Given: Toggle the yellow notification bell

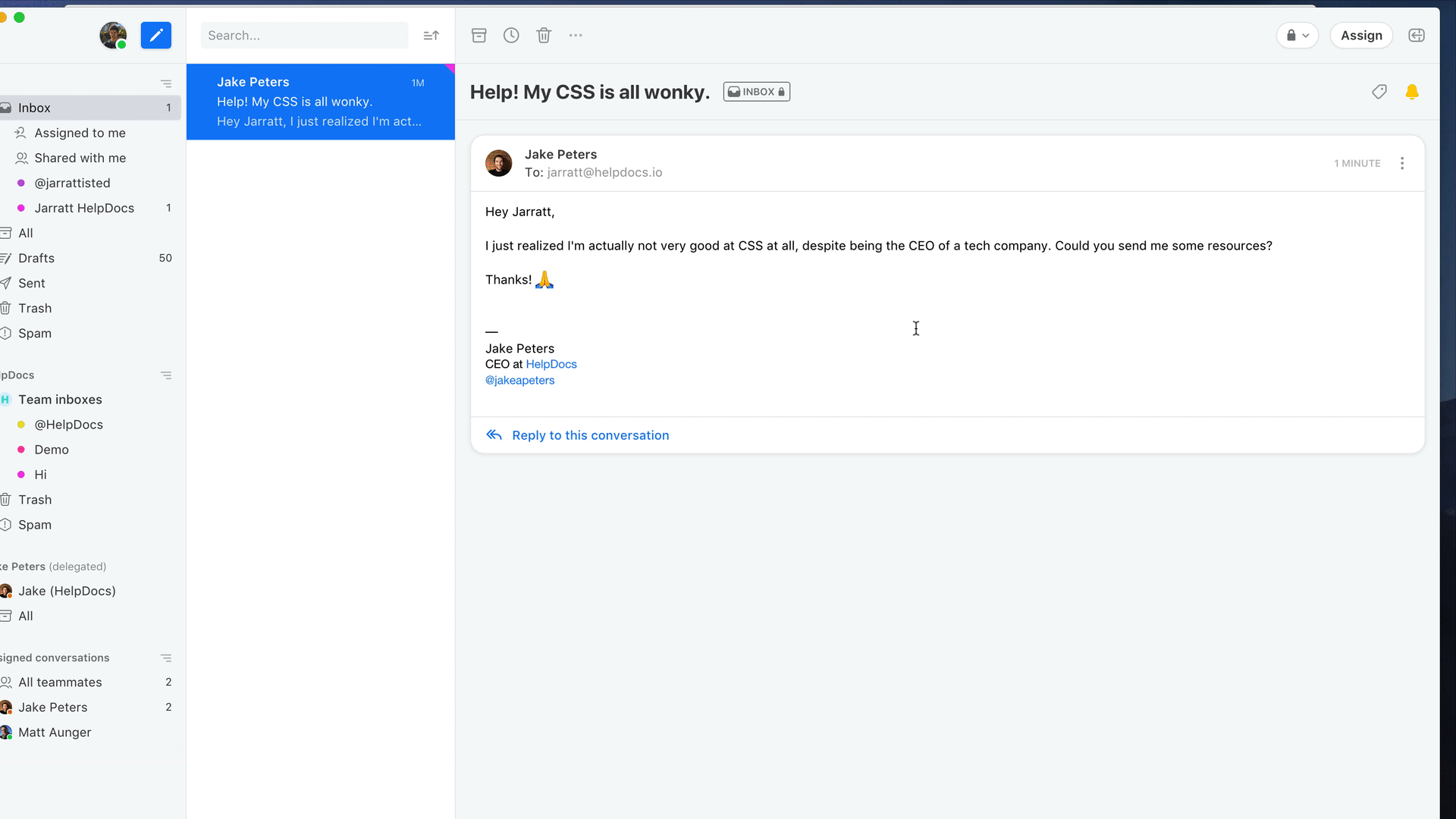Looking at the screenshot, I should tap(1411, 92).
